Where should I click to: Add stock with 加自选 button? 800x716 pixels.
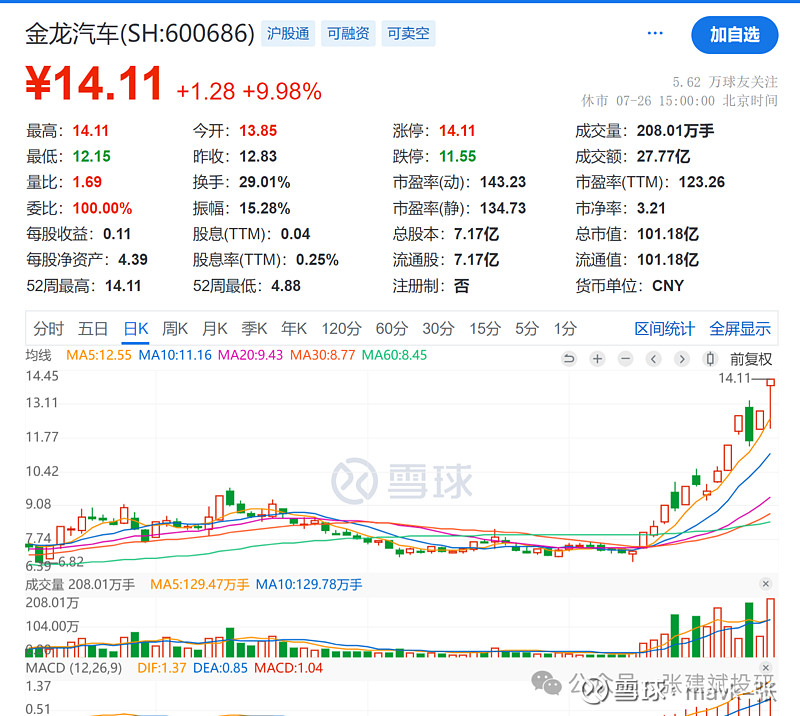click(735, 35)
